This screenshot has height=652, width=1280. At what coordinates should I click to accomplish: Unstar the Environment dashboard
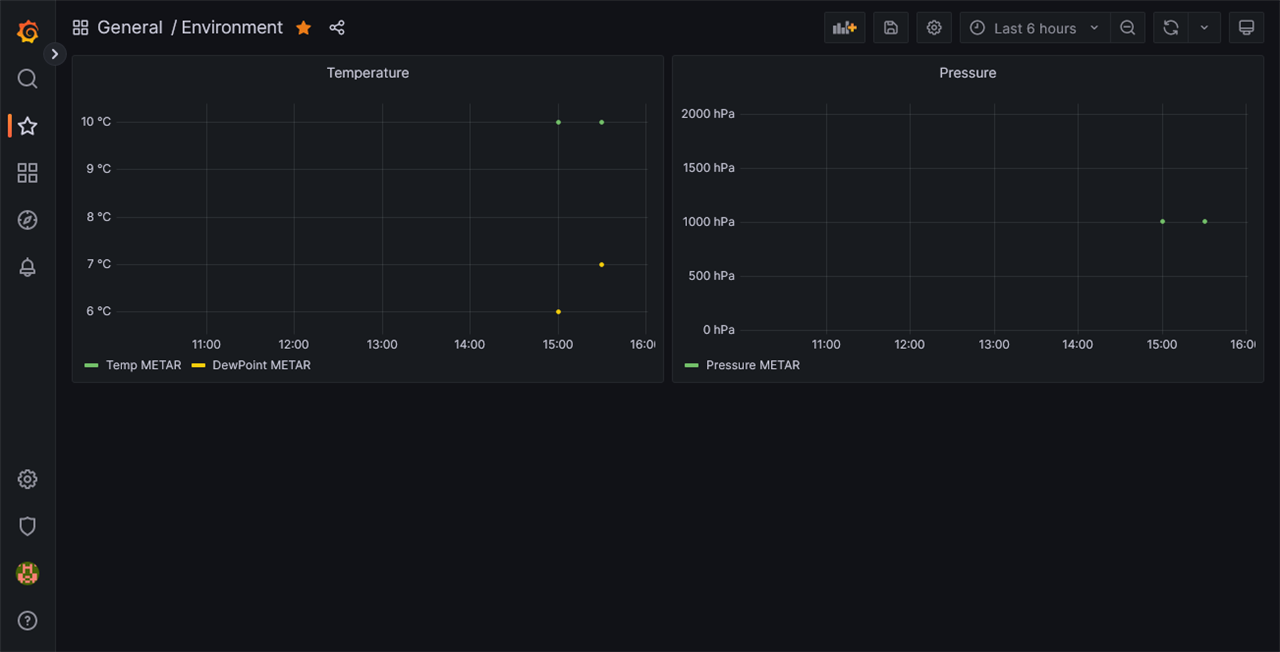(x=304, y=28)
